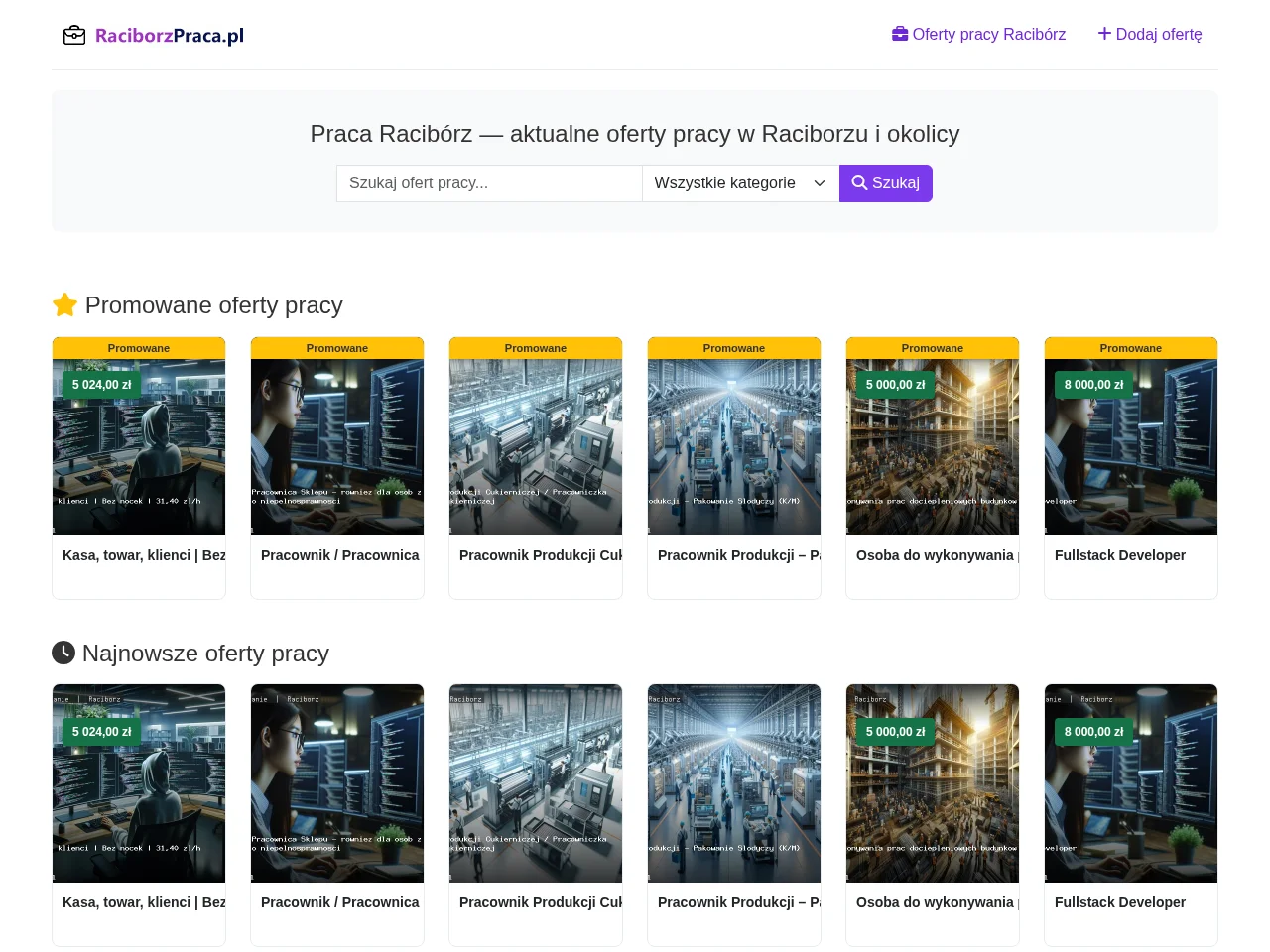The width and height of the screenshot is (1270, 952).
Task: Open newest Kasa, towar, klienci thumbnail
Action: 139,783
